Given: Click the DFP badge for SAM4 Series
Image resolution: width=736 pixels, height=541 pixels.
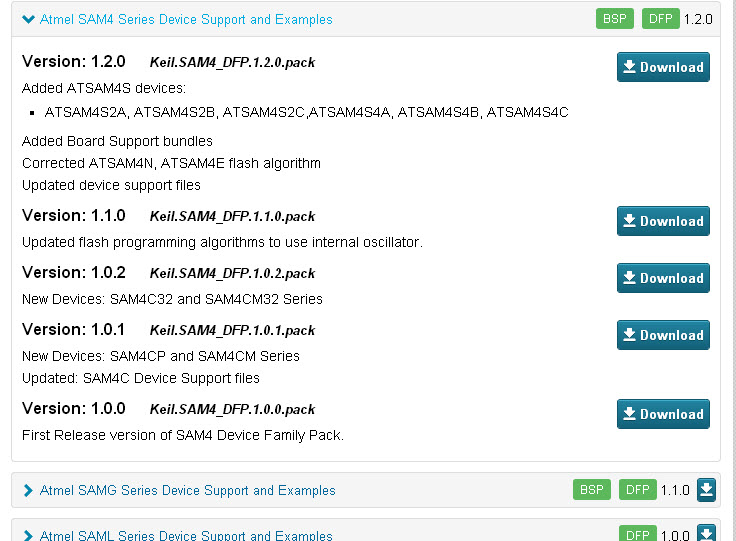Looking at the screenshot, I should 660,19.
